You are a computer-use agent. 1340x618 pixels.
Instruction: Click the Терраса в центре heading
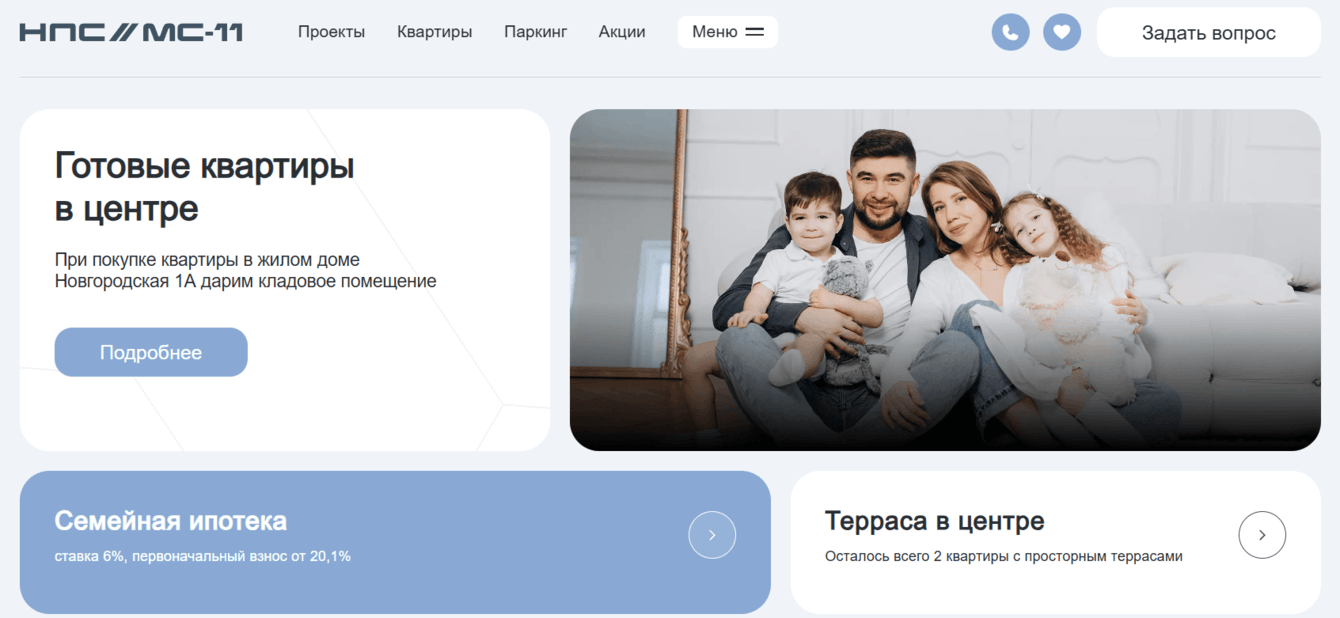(x=934, y=521)
